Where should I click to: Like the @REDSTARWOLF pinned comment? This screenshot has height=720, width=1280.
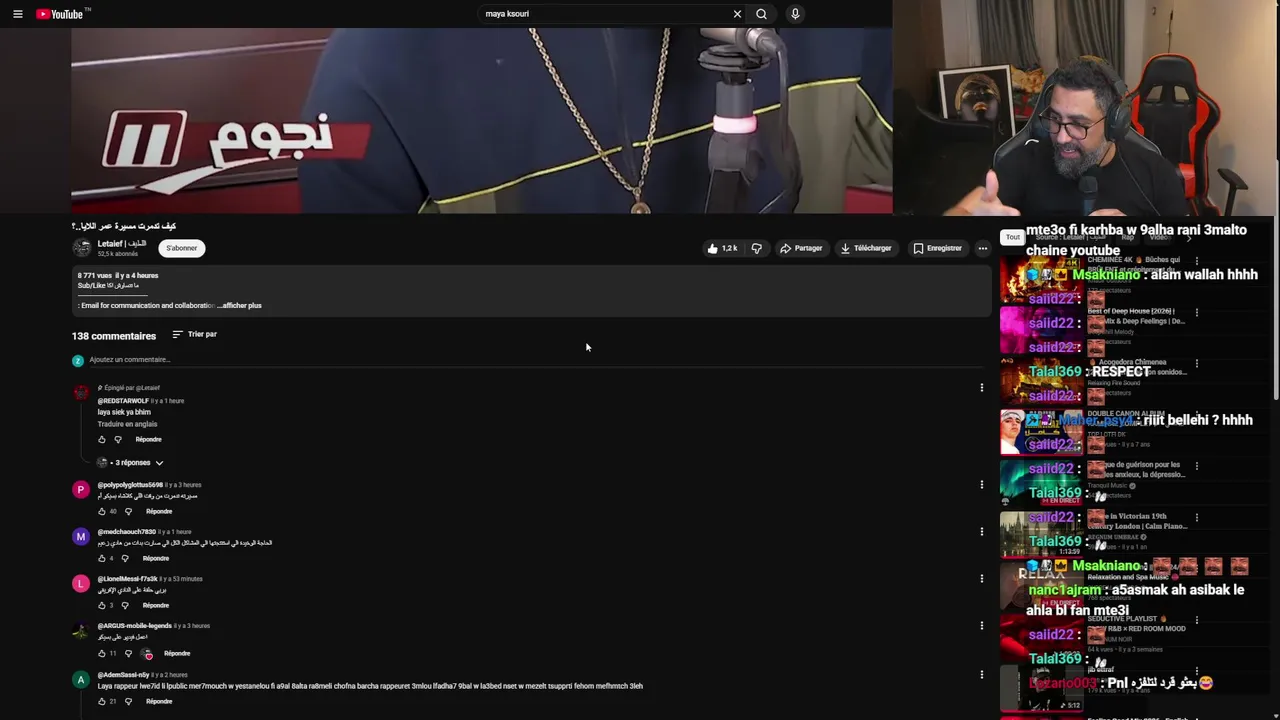coord(101,440)
